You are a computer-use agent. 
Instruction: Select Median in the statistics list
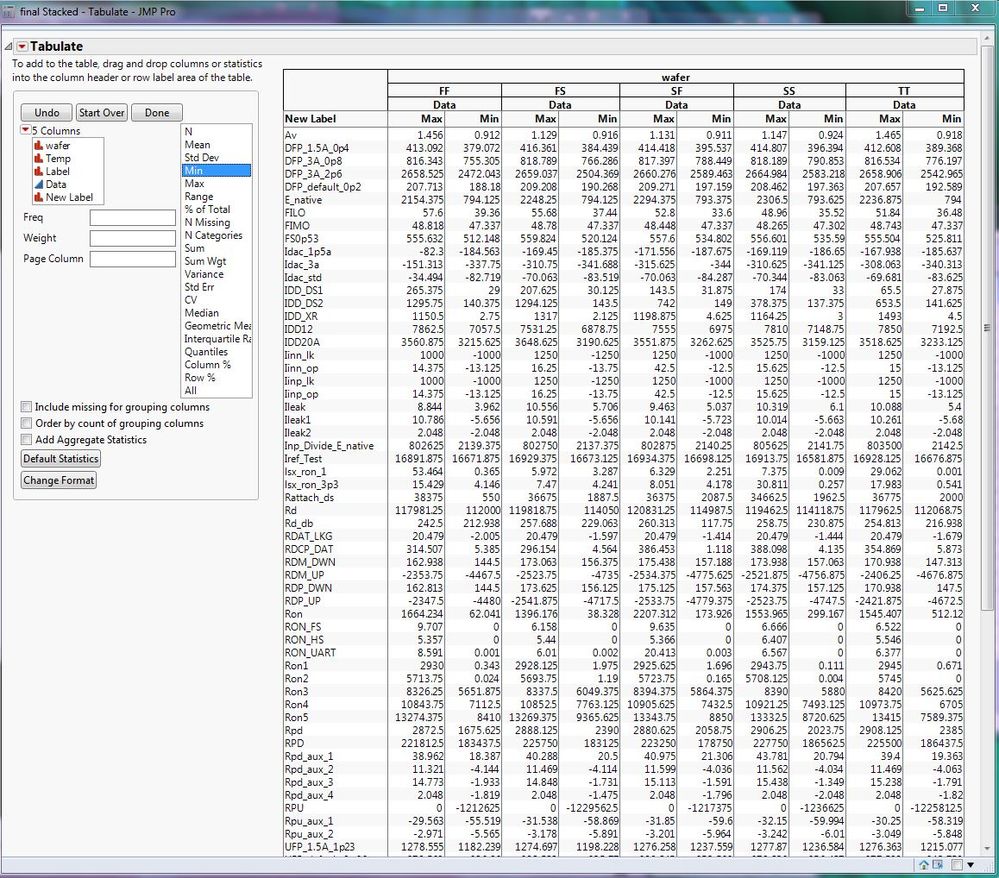(x=201, y=313)
